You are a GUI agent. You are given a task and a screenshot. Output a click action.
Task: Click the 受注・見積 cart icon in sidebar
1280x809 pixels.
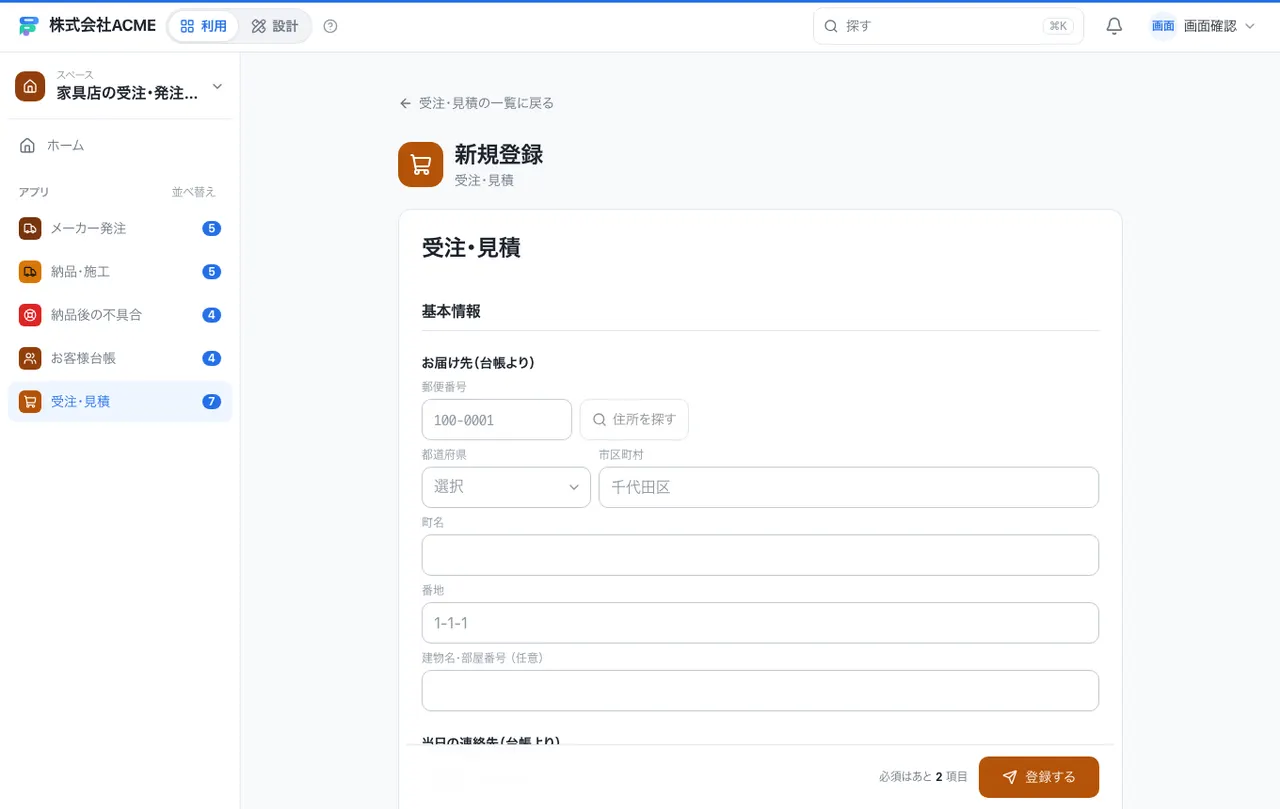(30, 401)
